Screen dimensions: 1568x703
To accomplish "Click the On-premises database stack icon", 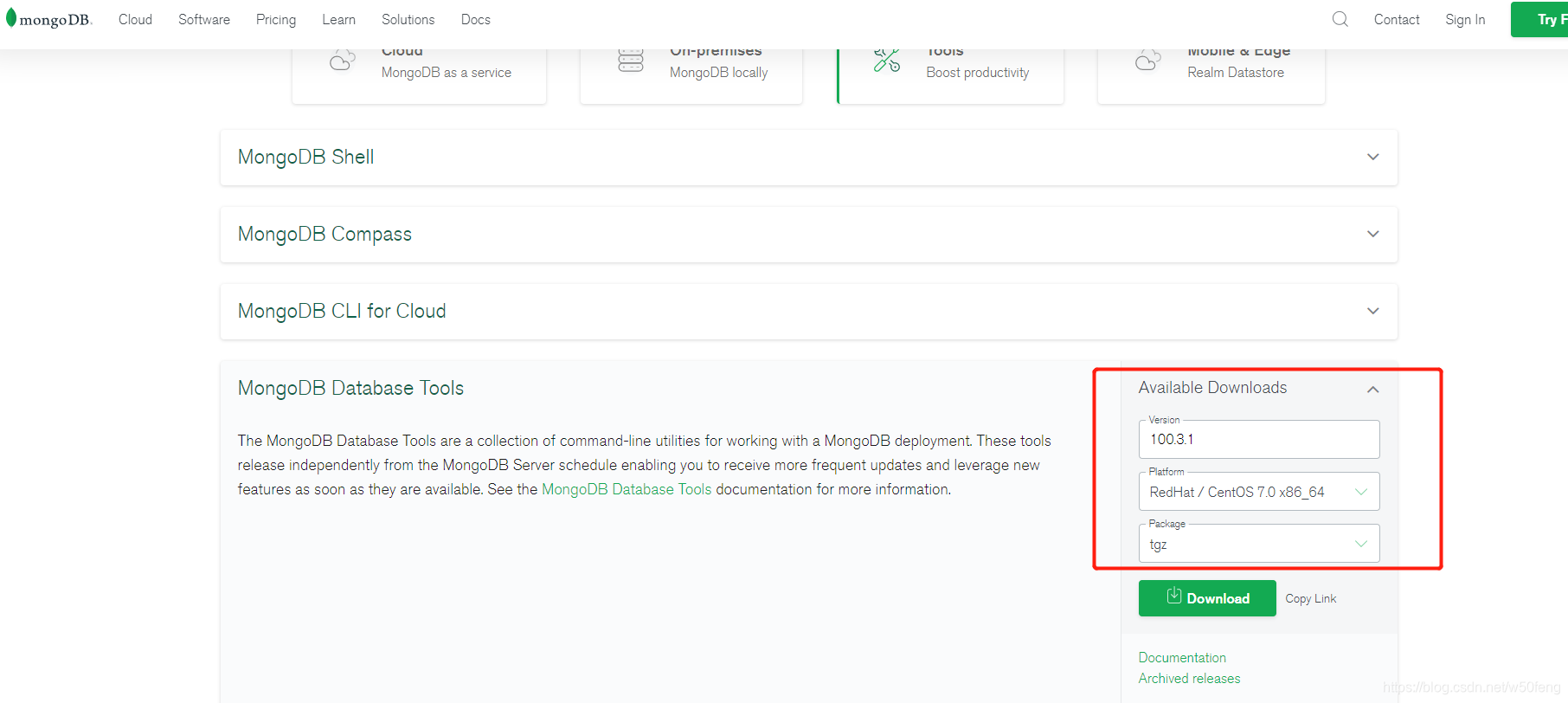I will coord(631,60).
